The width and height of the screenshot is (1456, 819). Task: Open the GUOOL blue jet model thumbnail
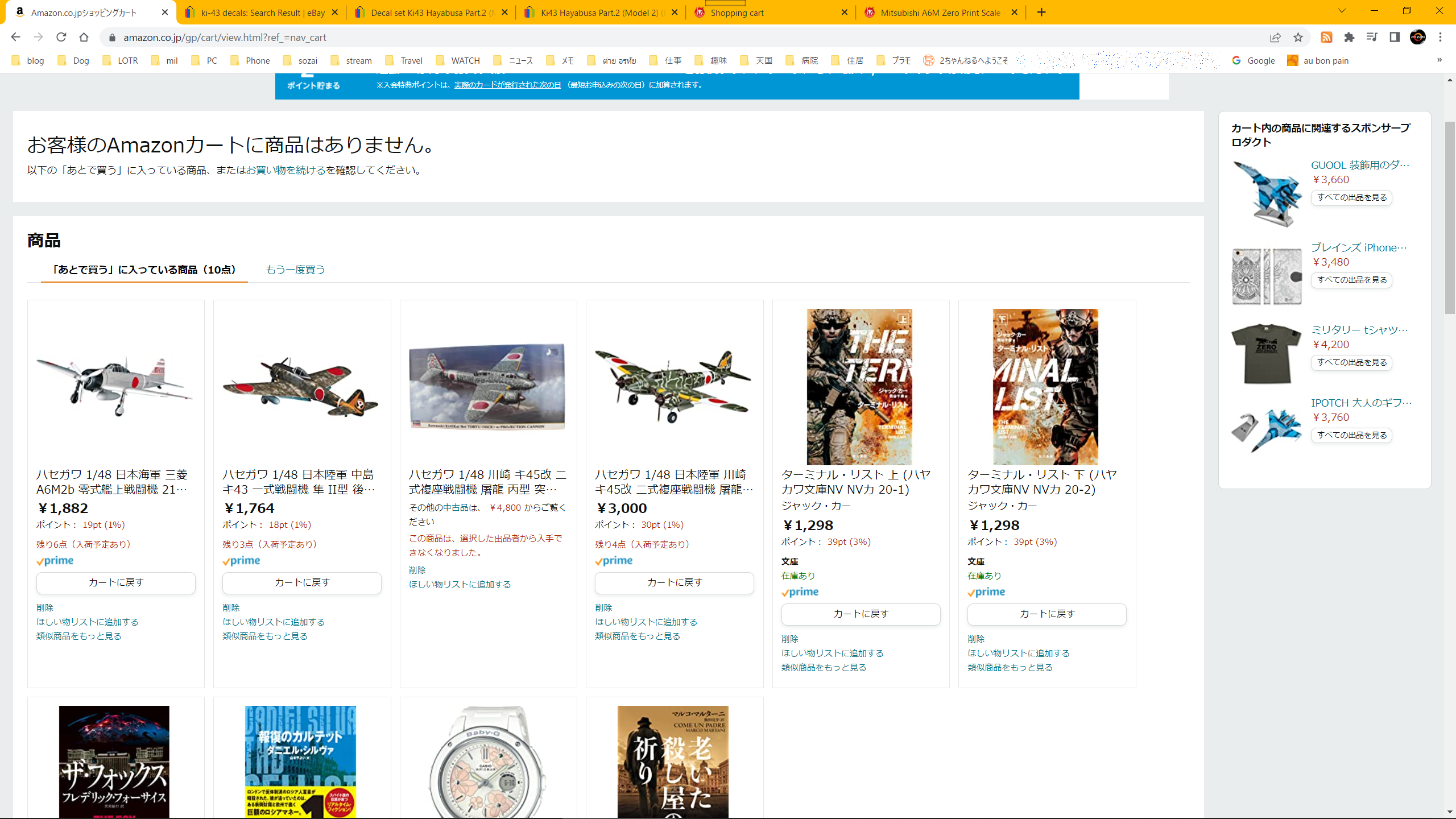coord(1267,195)
